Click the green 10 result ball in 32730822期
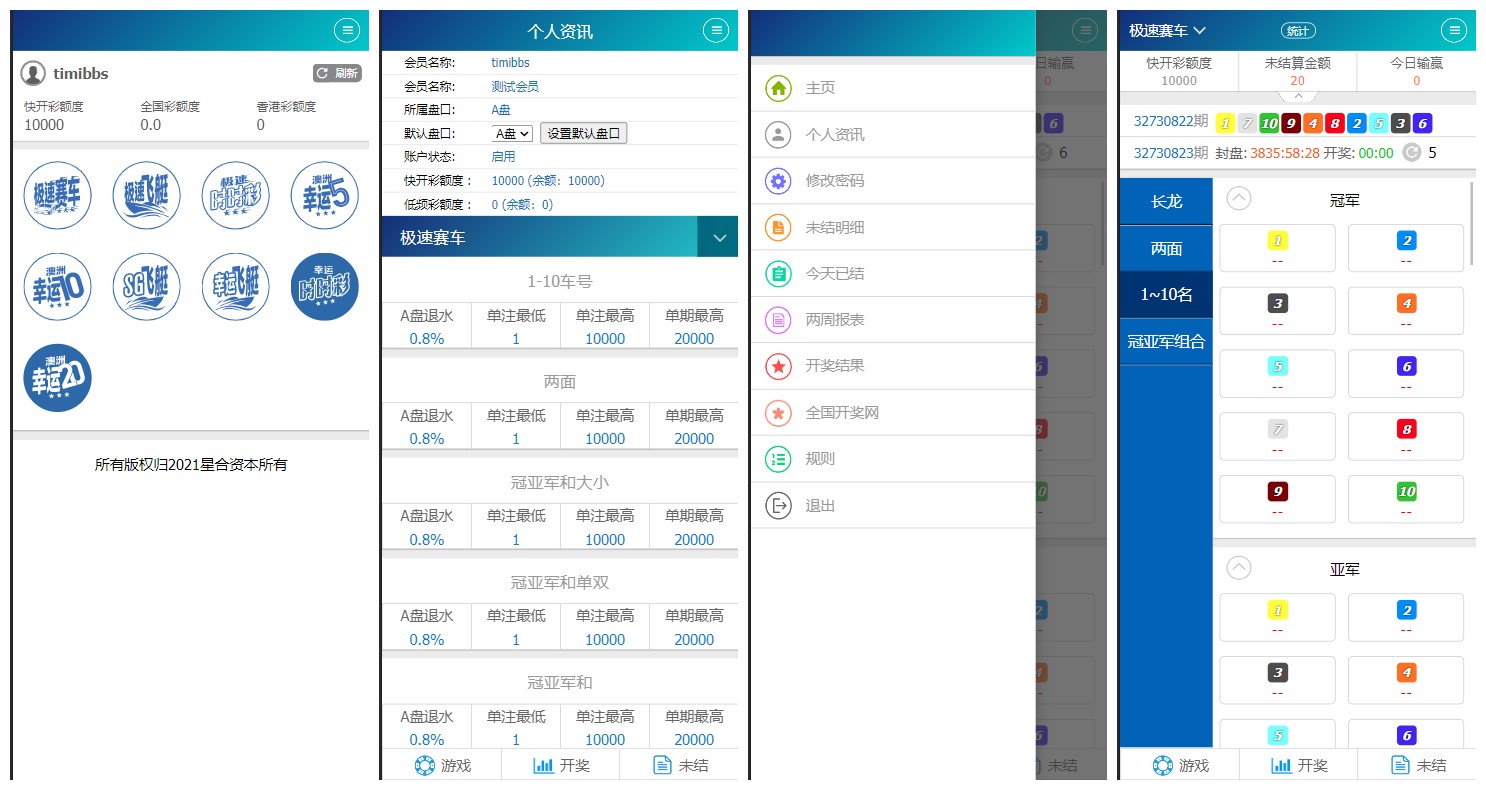The width and height of the screenshot is (1486, 790). (x=1269, y=124)
